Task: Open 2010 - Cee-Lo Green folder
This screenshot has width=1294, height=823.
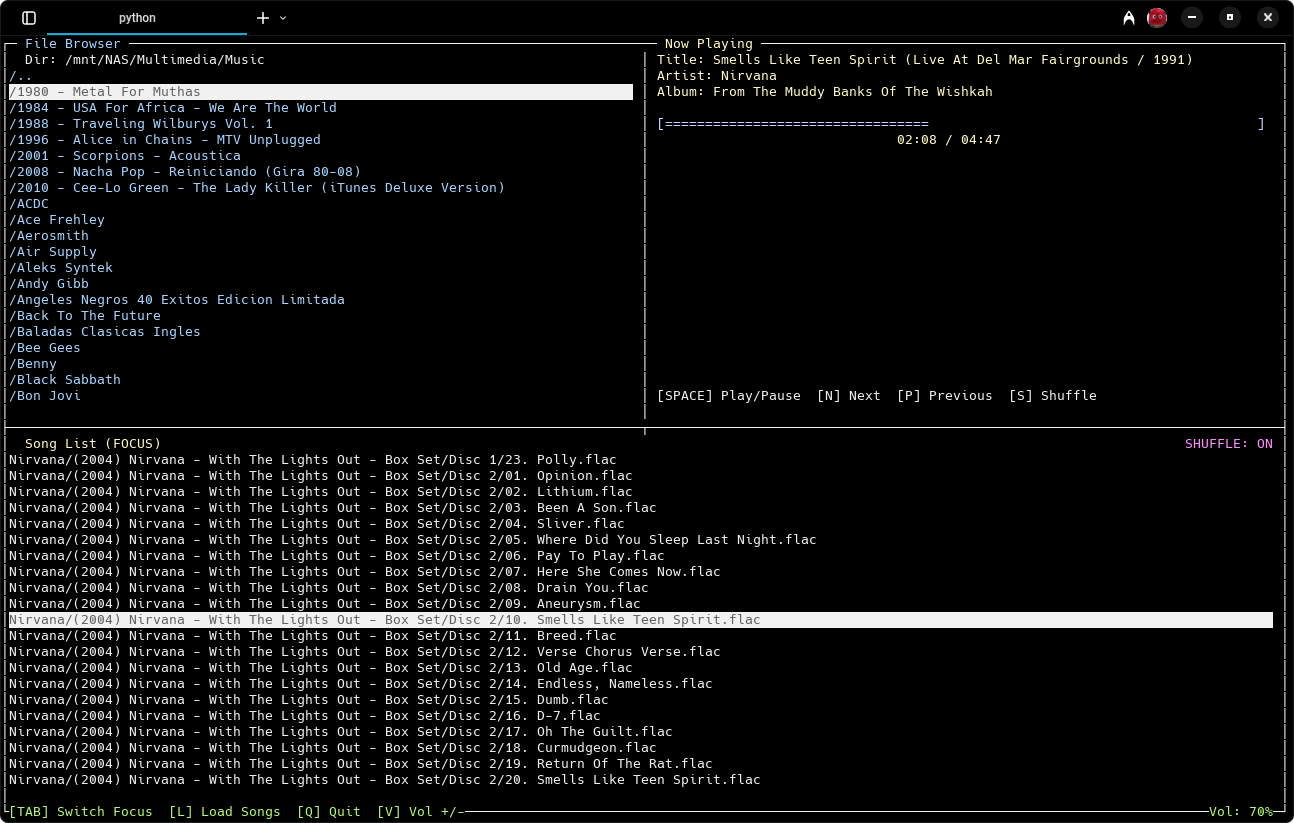Action: tap(257, 188)
